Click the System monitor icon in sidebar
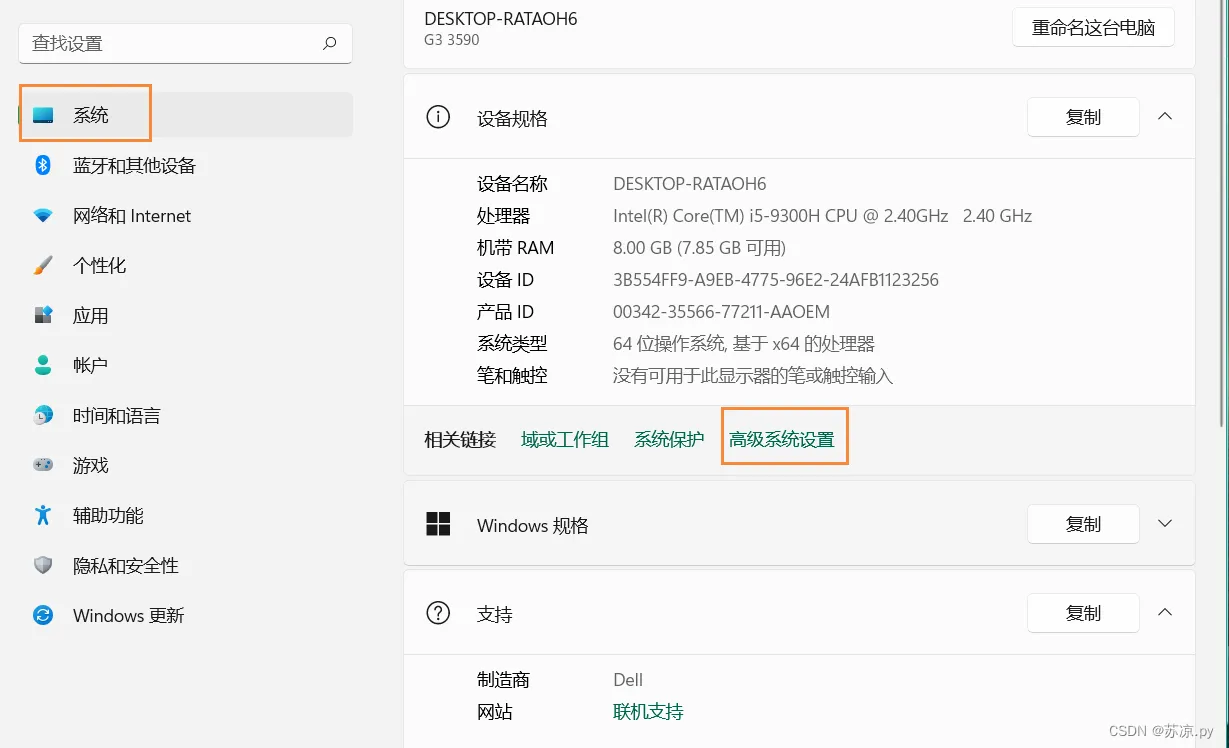 click(x=43, y=115)
